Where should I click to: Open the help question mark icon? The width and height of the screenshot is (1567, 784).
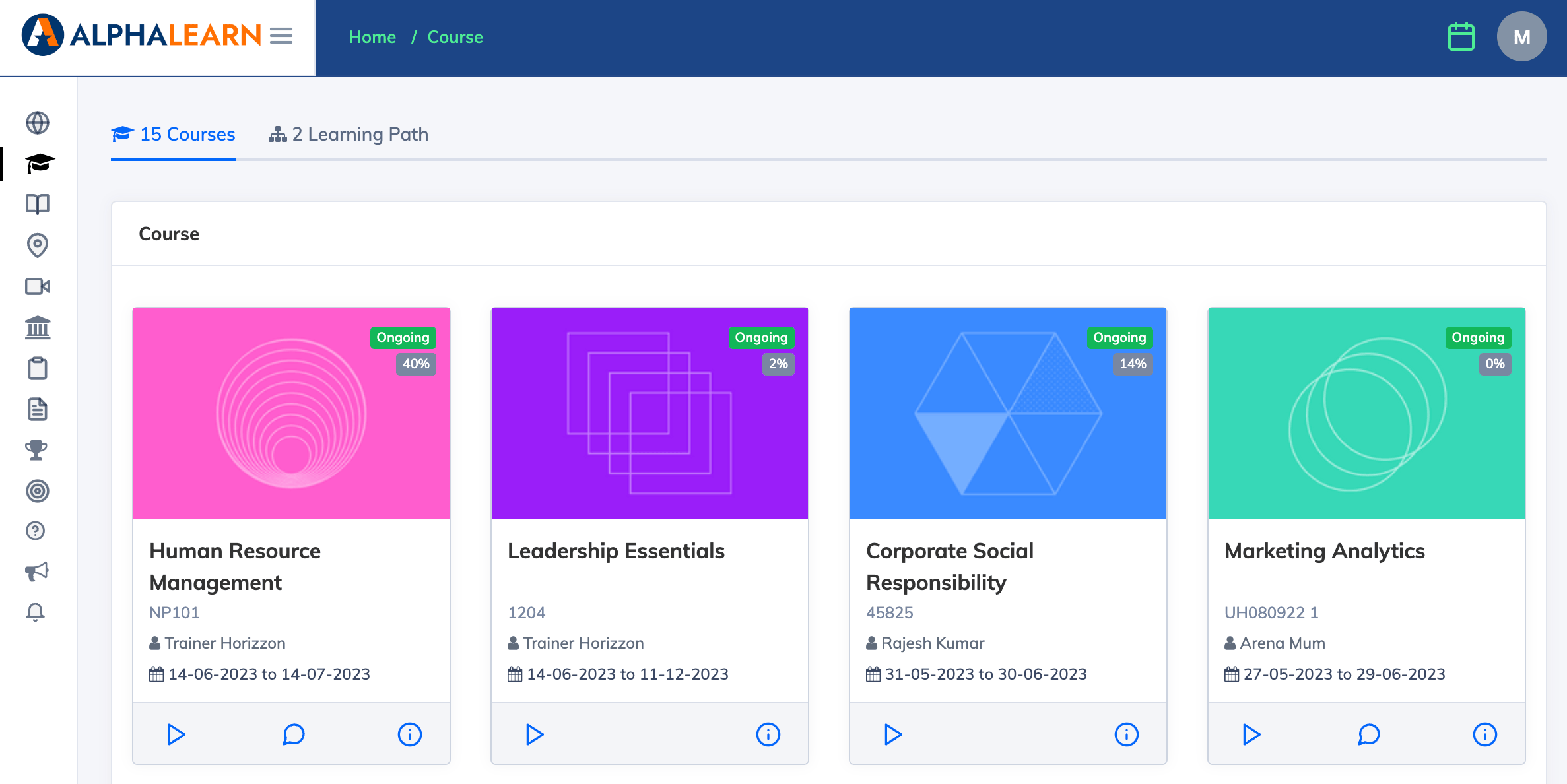pyautogui.click(x=36, y=531)
